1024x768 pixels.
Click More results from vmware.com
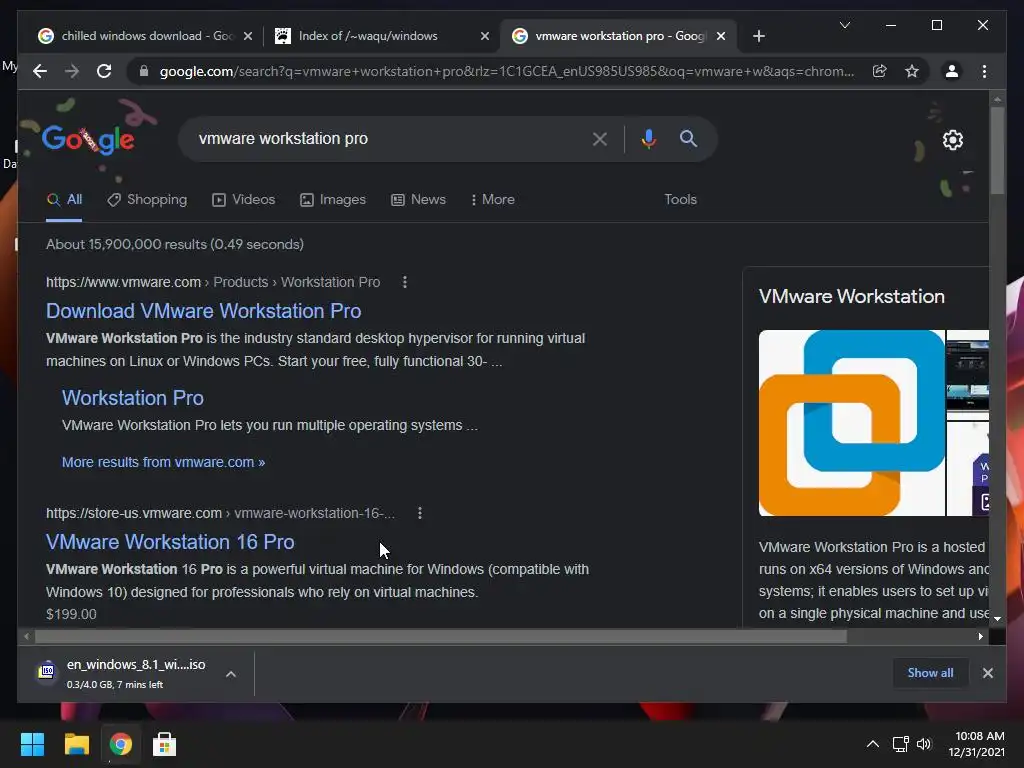pyautogui.click(x=163, y=462)
